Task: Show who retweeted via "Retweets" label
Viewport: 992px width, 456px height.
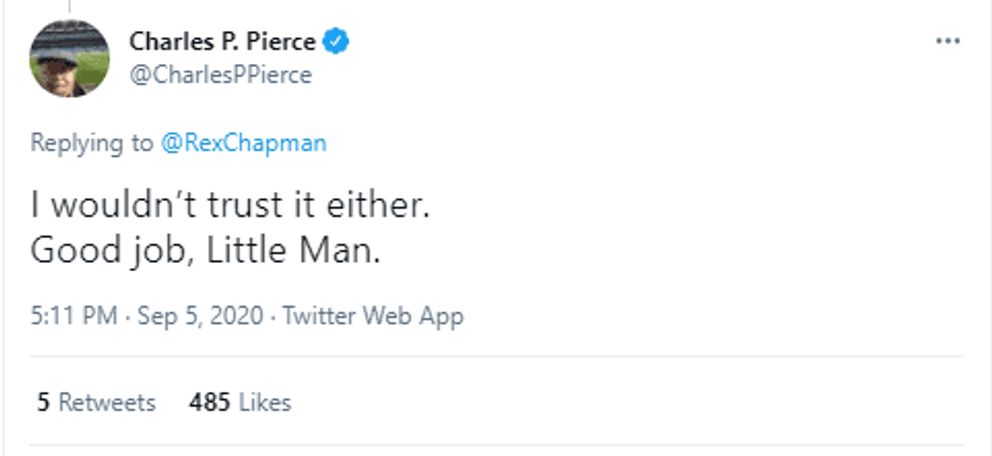Action: click(107, 403)
